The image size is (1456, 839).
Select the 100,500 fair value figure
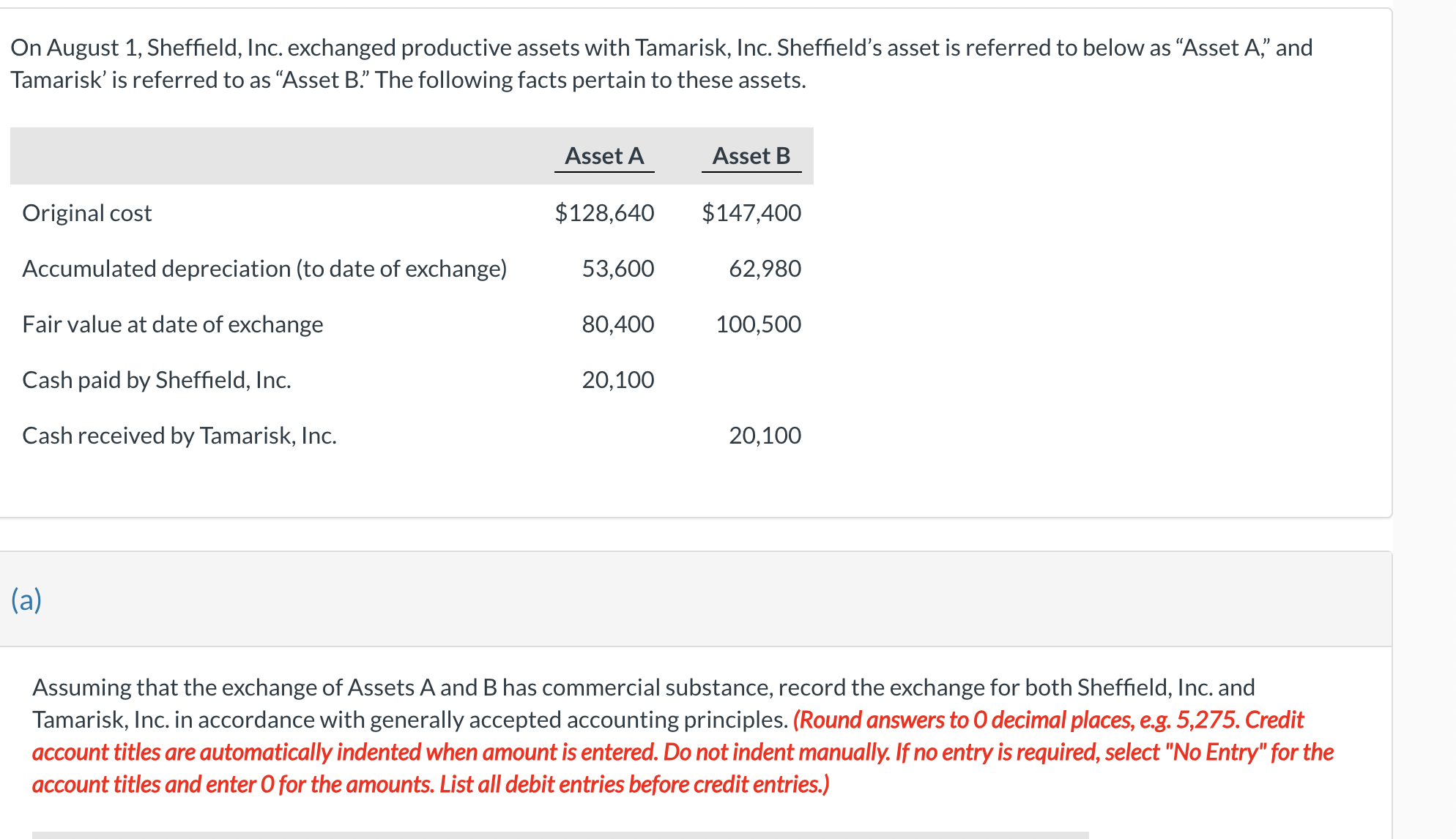click(x=758, y=324)
